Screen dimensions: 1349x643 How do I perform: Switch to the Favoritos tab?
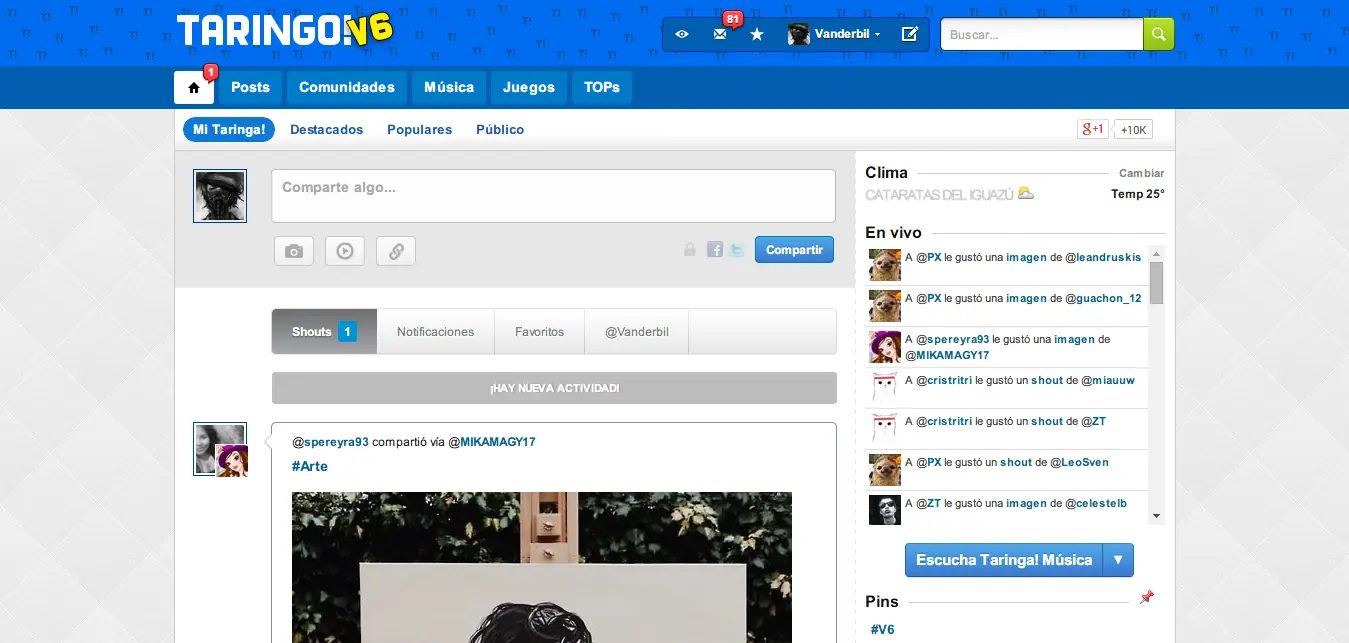[x=539, y=331]
